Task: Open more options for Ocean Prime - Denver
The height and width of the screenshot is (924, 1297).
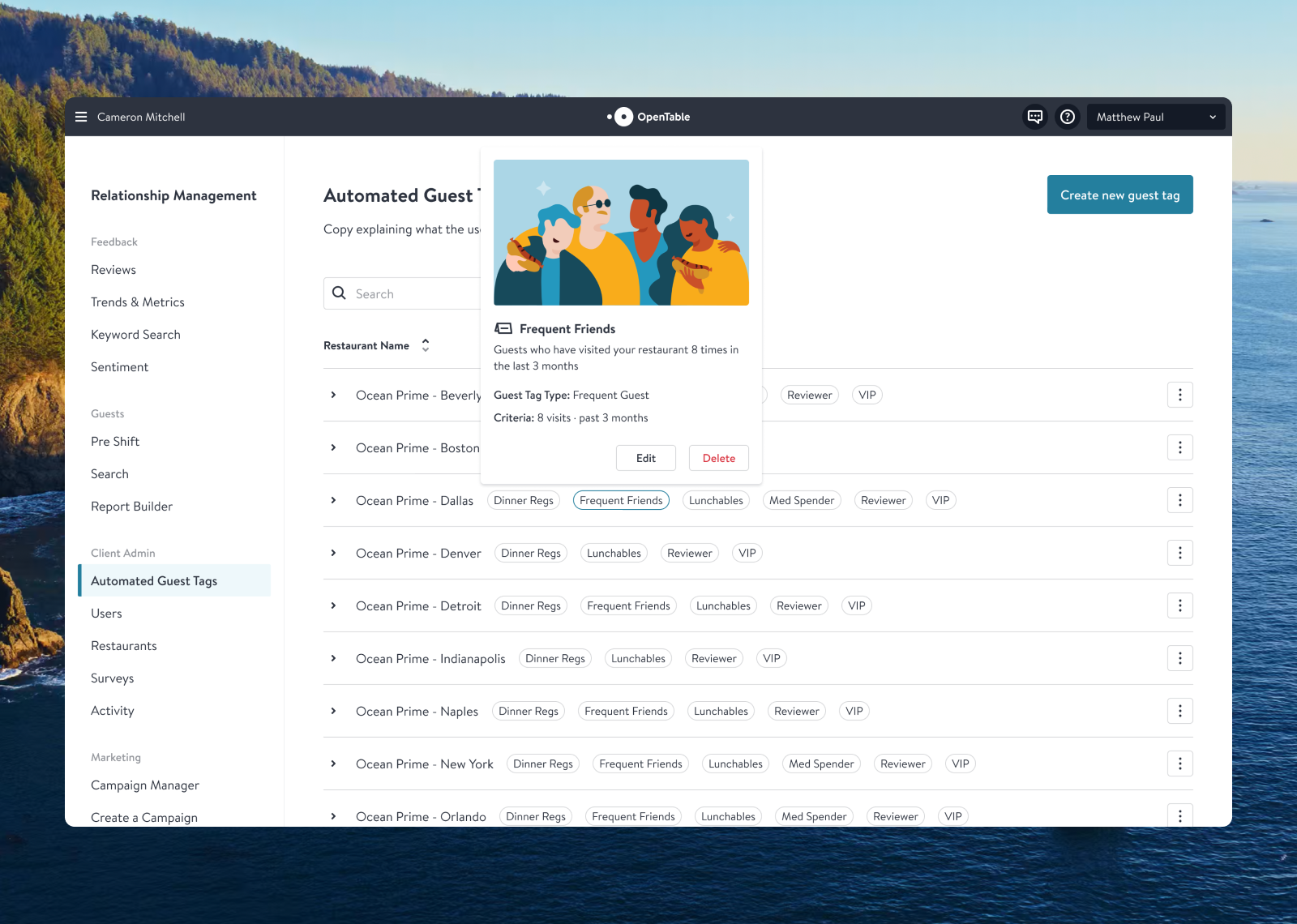Action: (x=1180, y=553)
